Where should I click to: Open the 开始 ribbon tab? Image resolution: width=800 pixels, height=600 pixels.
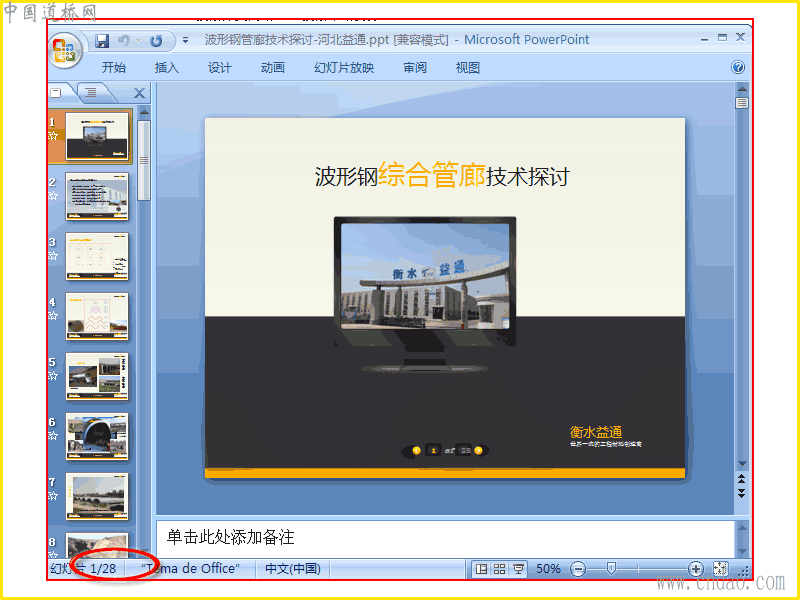pyautogui.click(x=113, y=67)
